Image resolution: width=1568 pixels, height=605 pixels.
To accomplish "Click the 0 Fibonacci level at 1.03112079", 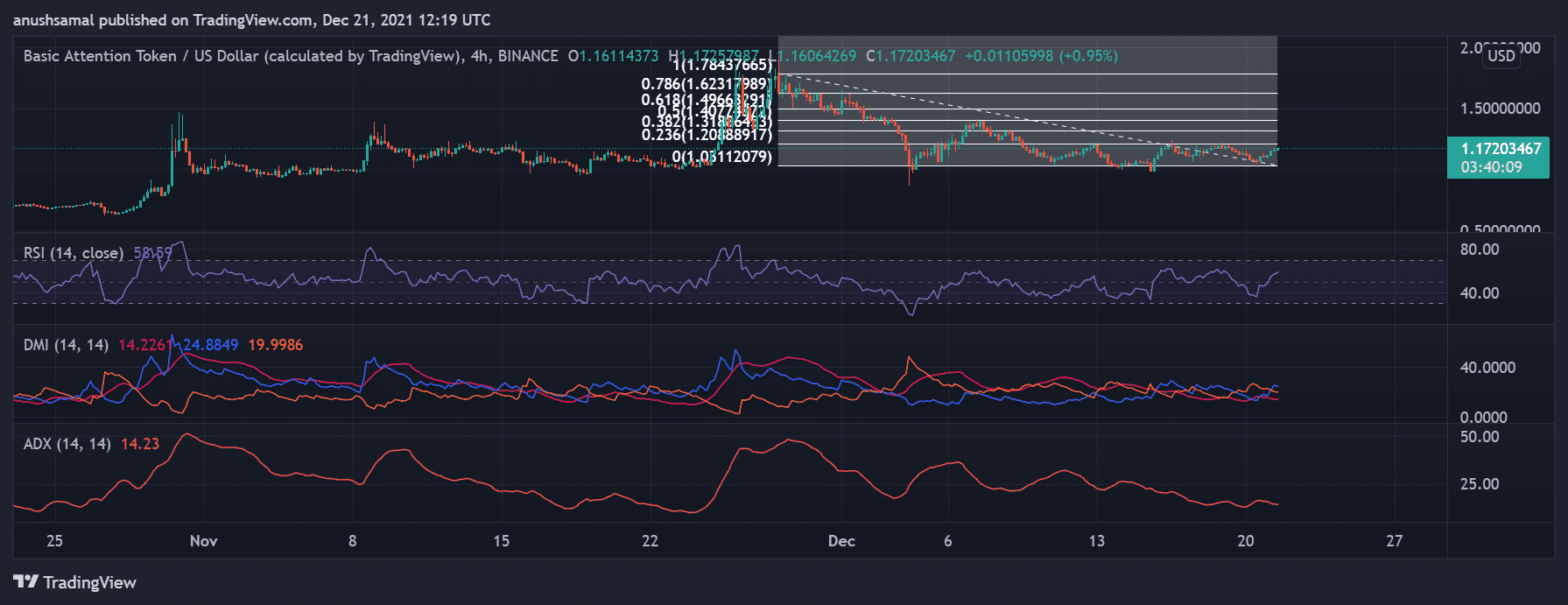I will tap(721, 157).
